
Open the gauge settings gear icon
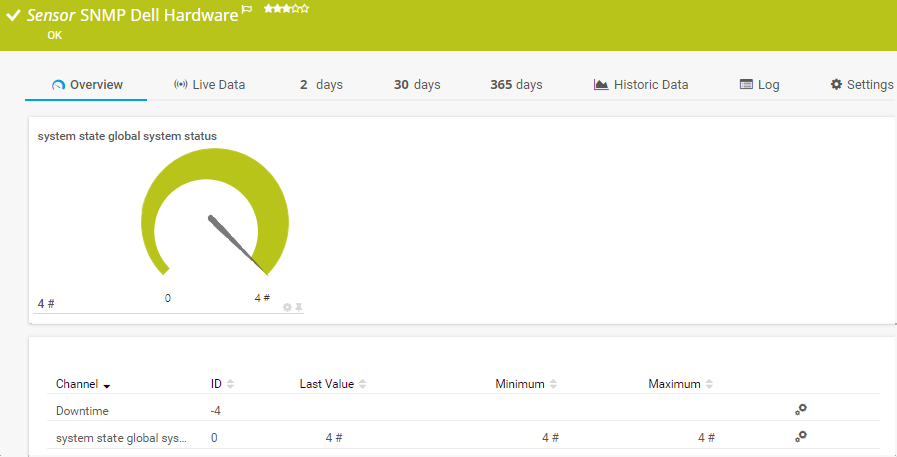click(x=287, y=307)
